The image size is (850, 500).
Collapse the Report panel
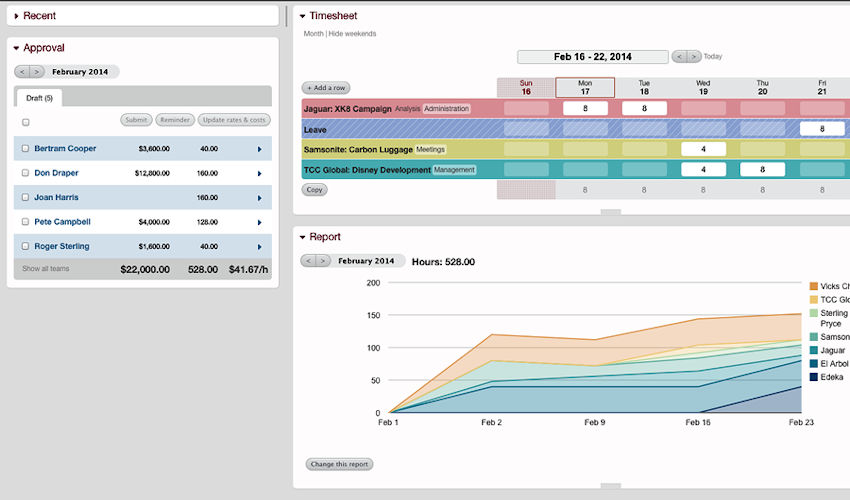tap(303, 238)
